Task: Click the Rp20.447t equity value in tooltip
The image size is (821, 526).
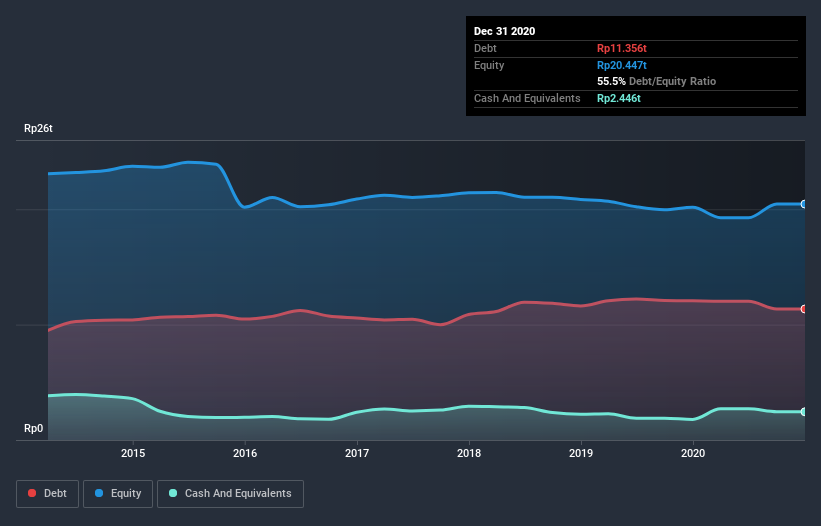Action: [x=622, y=65]
